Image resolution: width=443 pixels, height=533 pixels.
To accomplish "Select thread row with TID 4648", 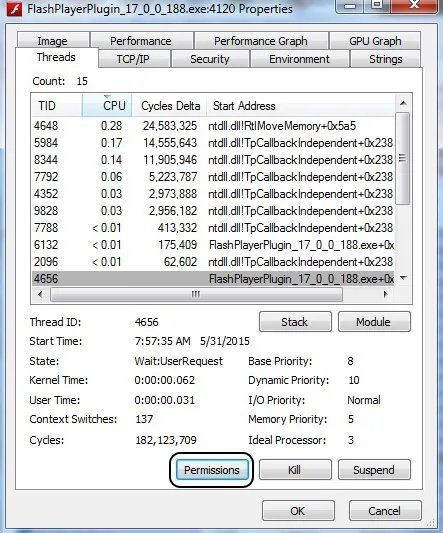I will tap(213, 126).
